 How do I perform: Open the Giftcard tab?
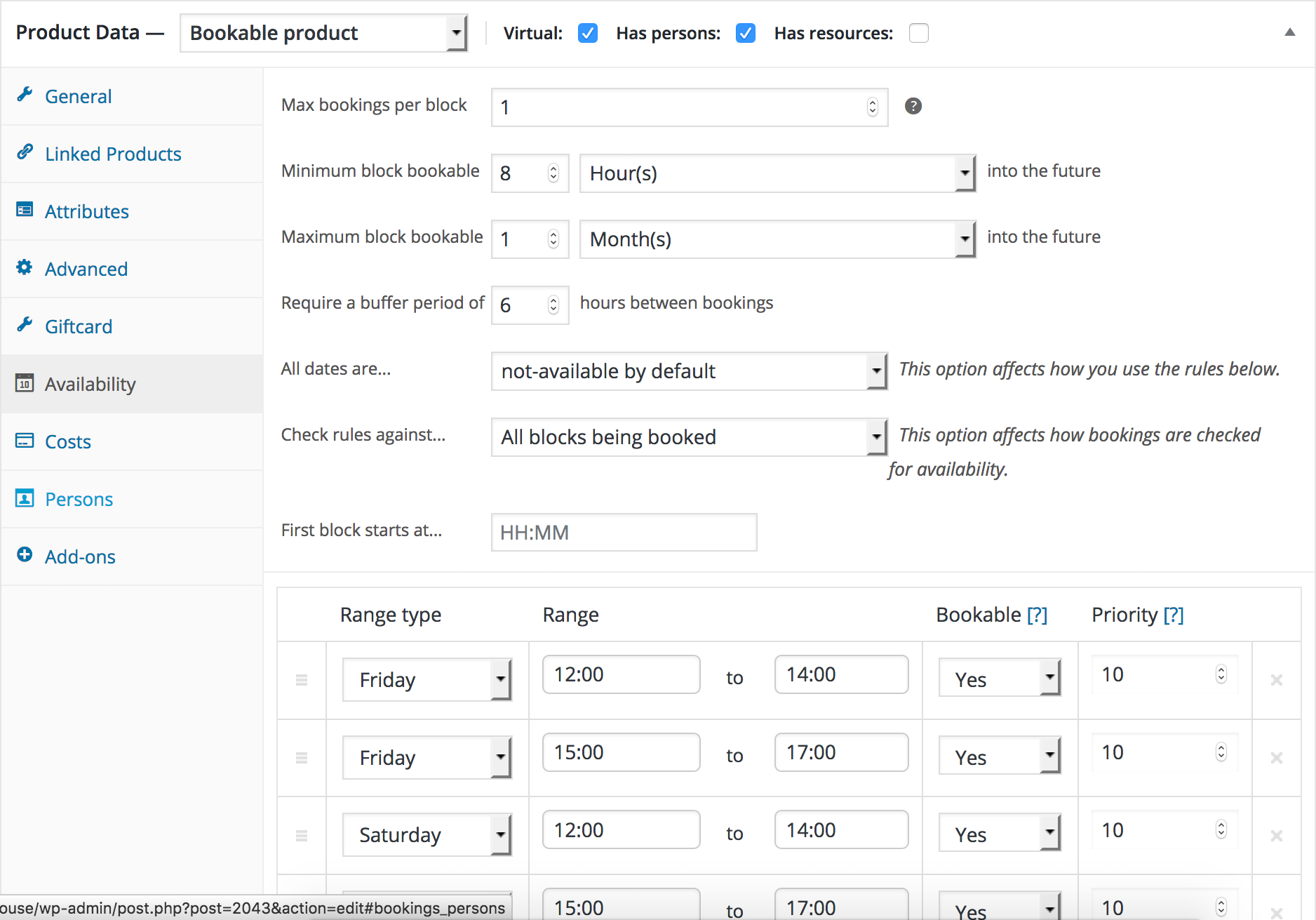point(132,326)
